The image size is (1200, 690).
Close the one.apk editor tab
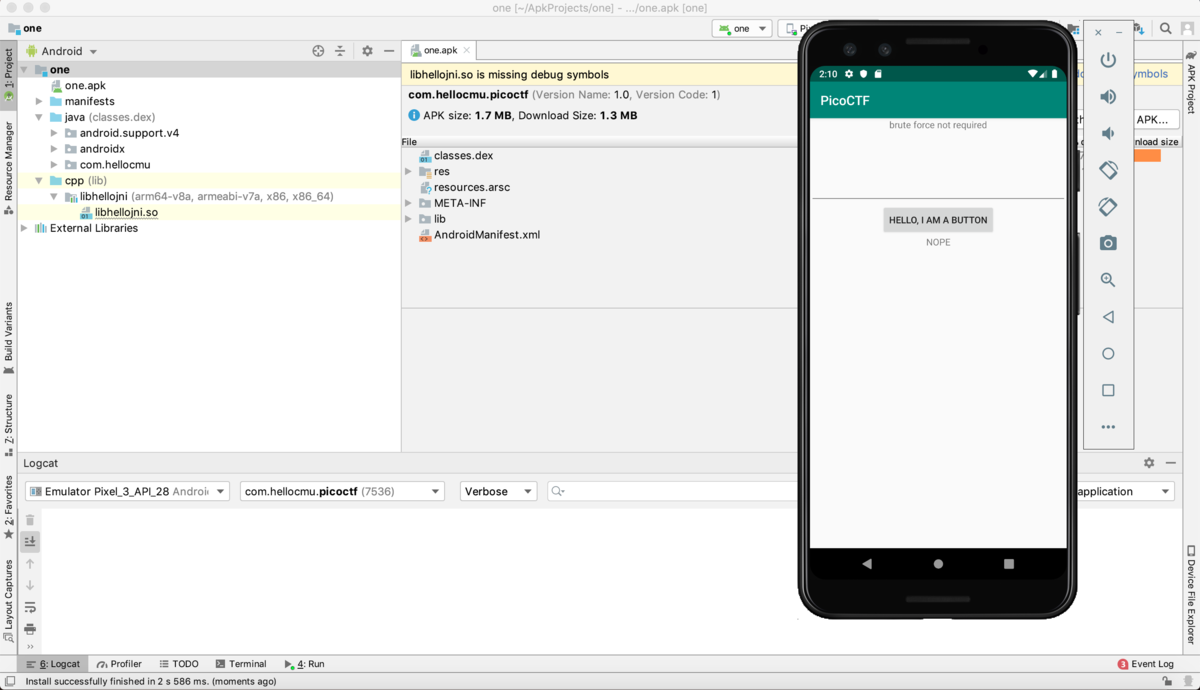pos(467,50)
